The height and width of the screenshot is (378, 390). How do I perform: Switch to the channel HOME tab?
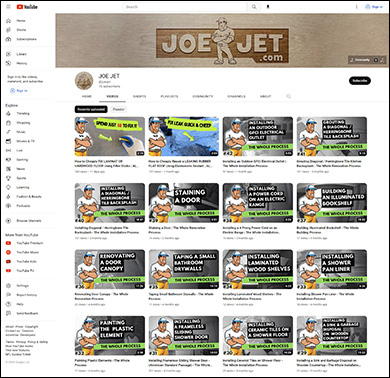click(x=87, y=96)
